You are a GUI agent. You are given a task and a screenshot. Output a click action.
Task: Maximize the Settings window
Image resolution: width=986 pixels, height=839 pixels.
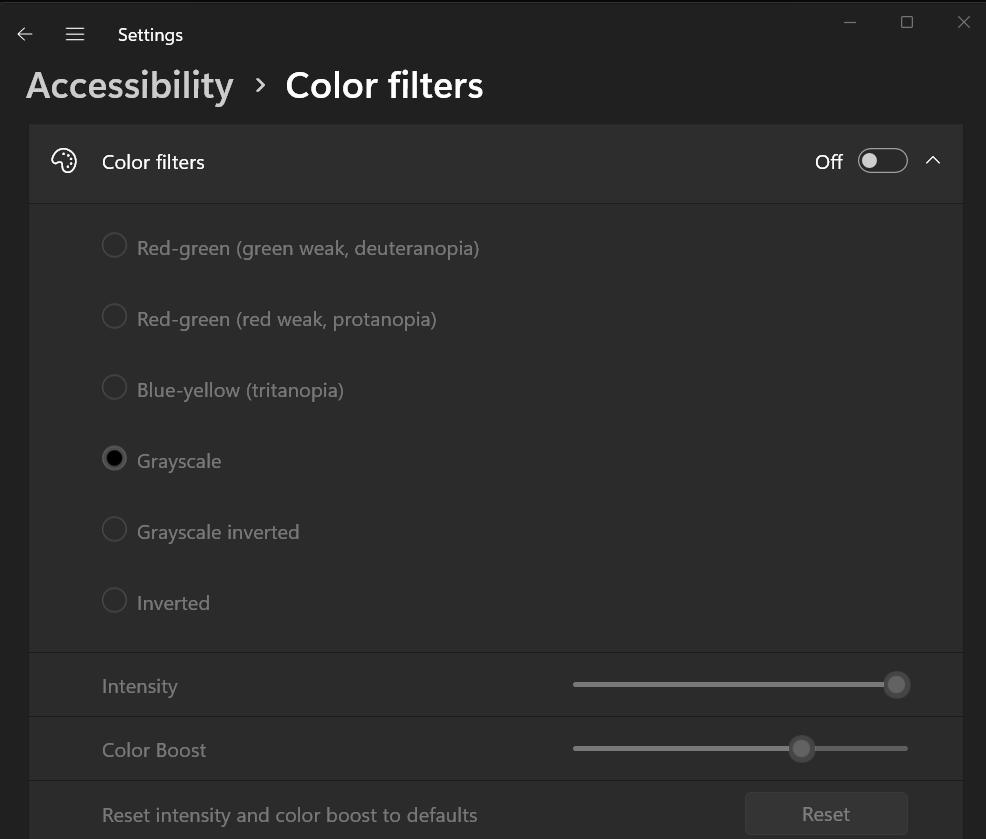pyautogui.click(x=906, y=22)
